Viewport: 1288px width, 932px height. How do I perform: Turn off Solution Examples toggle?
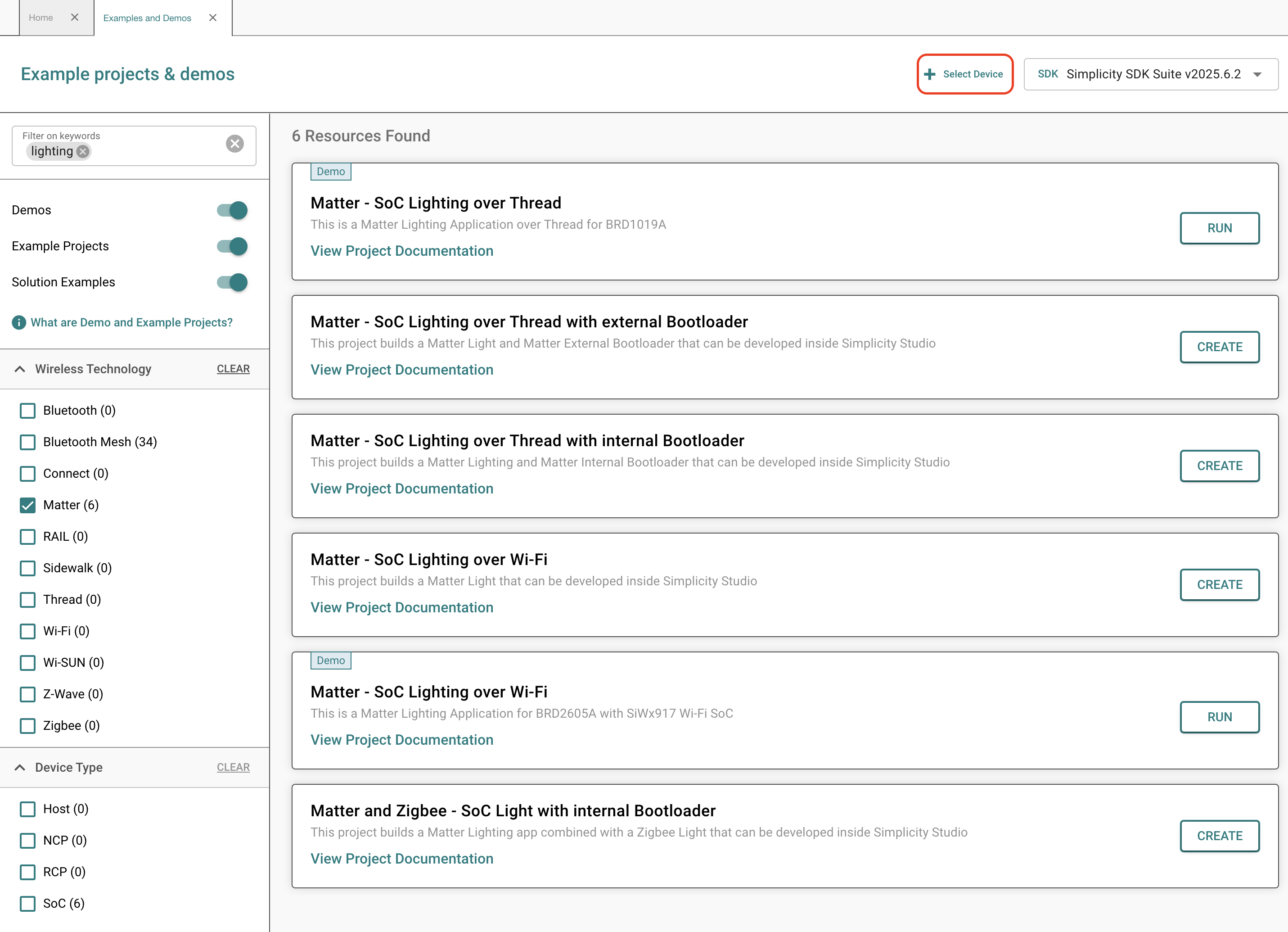(232, 282)
